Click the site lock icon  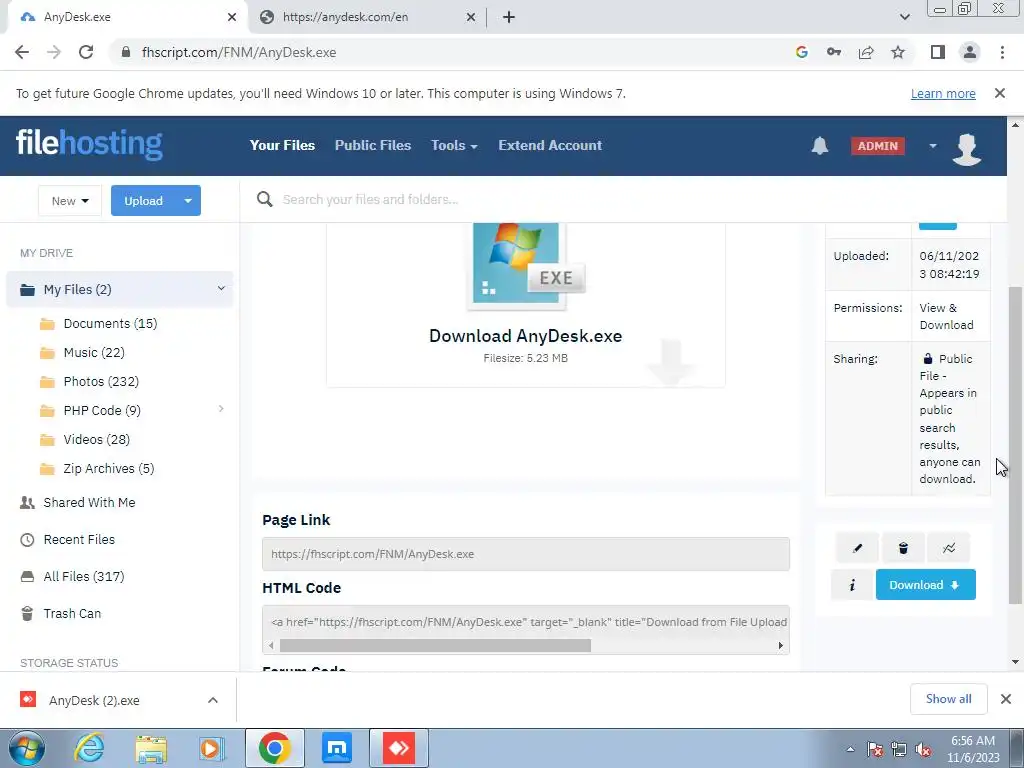[126, 52]
